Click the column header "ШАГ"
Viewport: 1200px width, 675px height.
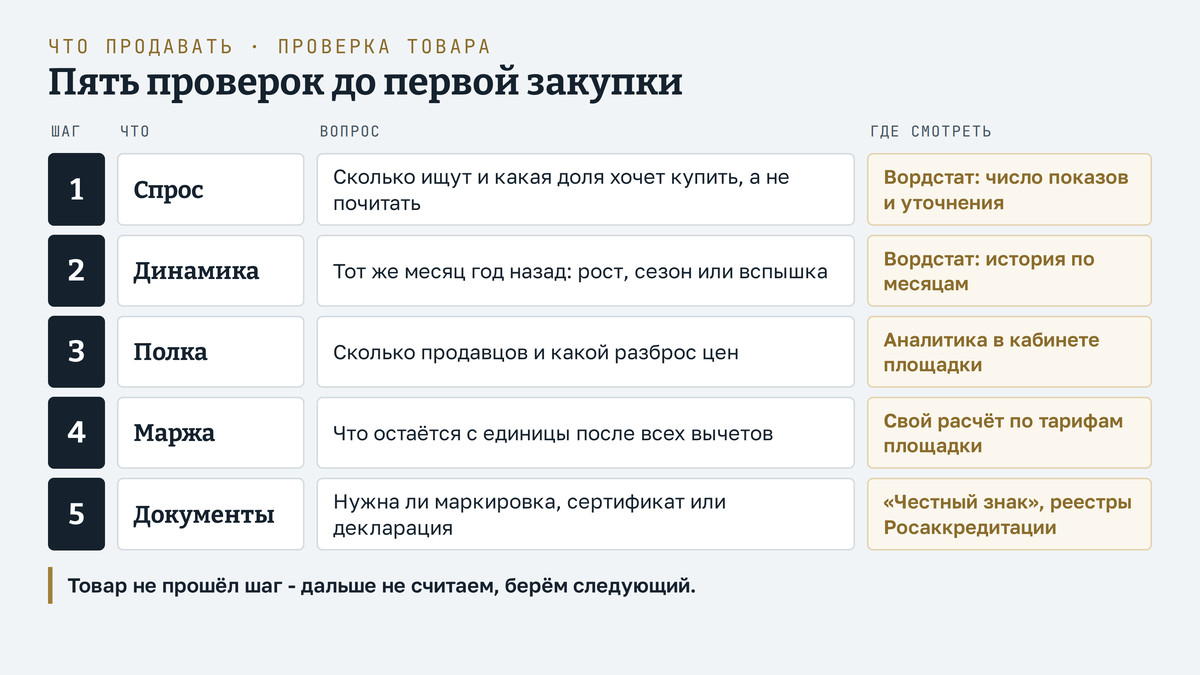65,132
